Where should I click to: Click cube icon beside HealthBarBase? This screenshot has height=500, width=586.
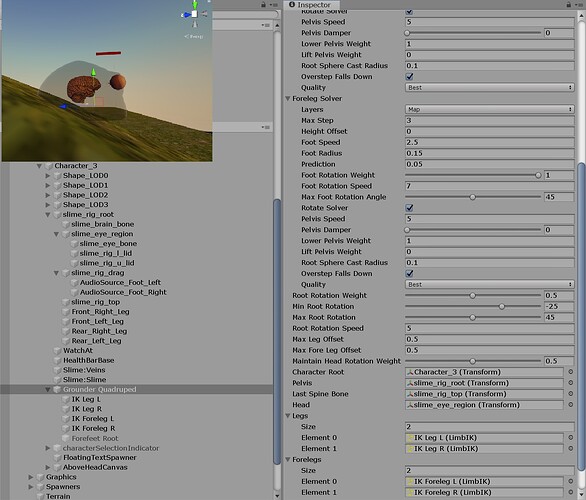[x=57, y=360]
